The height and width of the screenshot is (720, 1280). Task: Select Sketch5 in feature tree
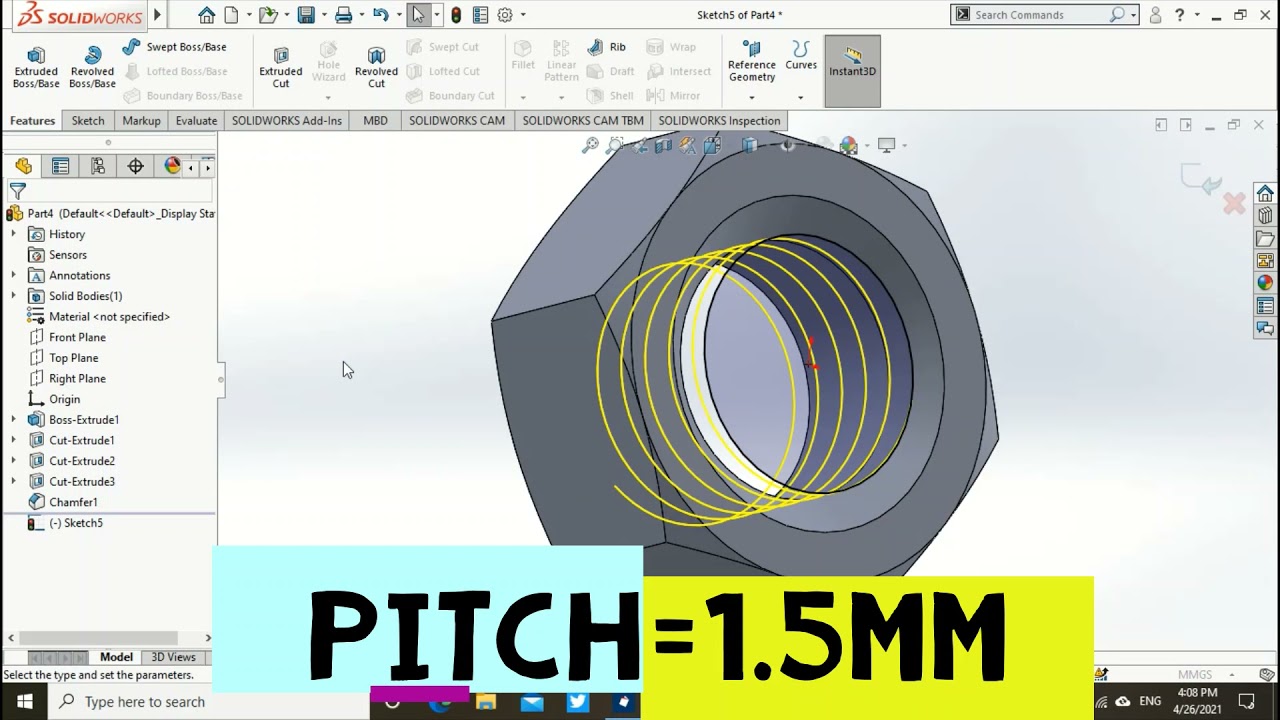76,523
